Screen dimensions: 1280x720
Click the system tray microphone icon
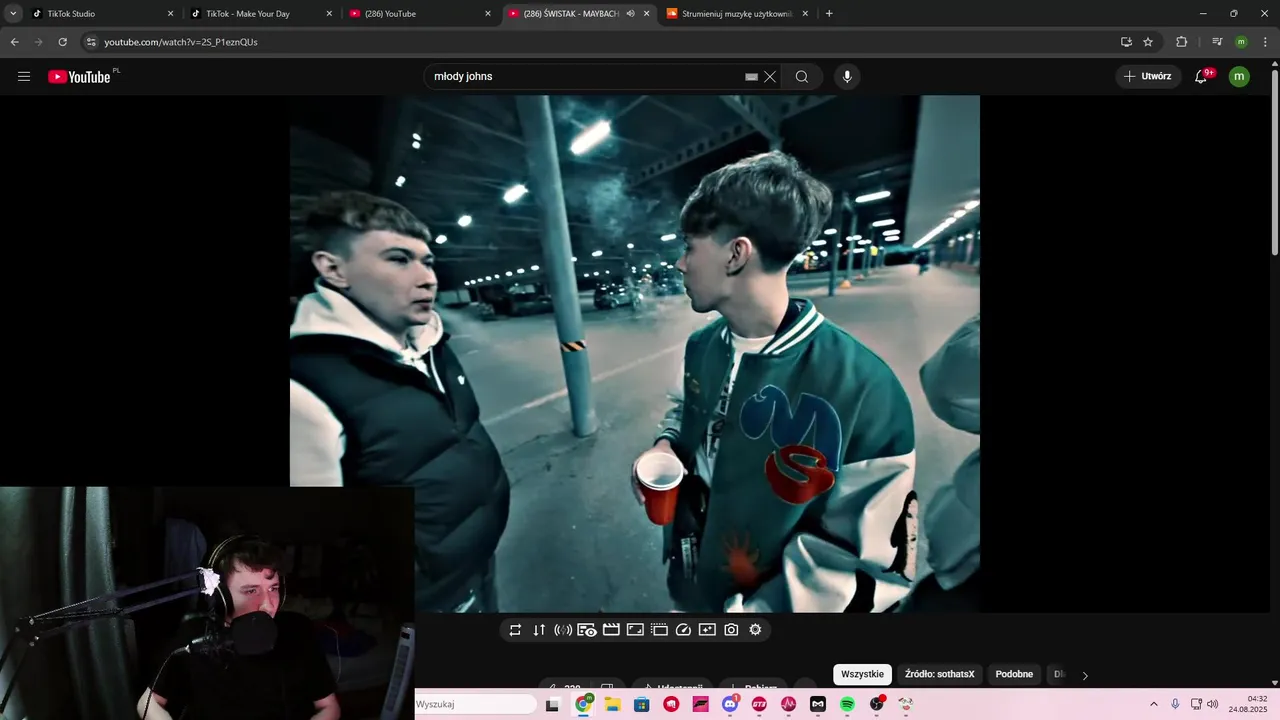click(x=1175, y=704)
